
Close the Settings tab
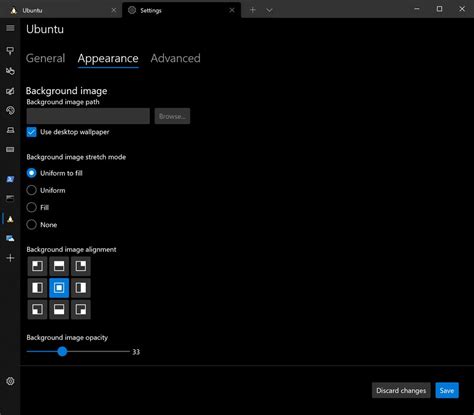pos(232,10)
